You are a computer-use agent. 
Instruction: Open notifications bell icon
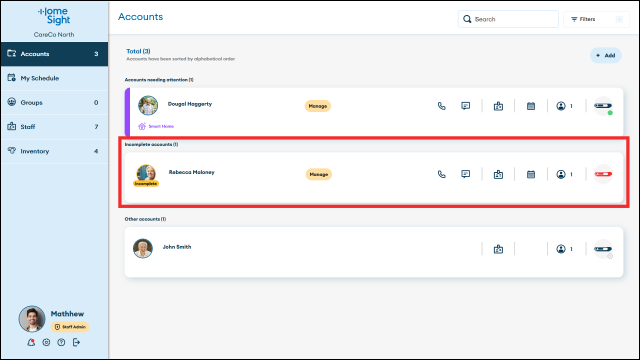pyautogui.click(x=31, y=342)
